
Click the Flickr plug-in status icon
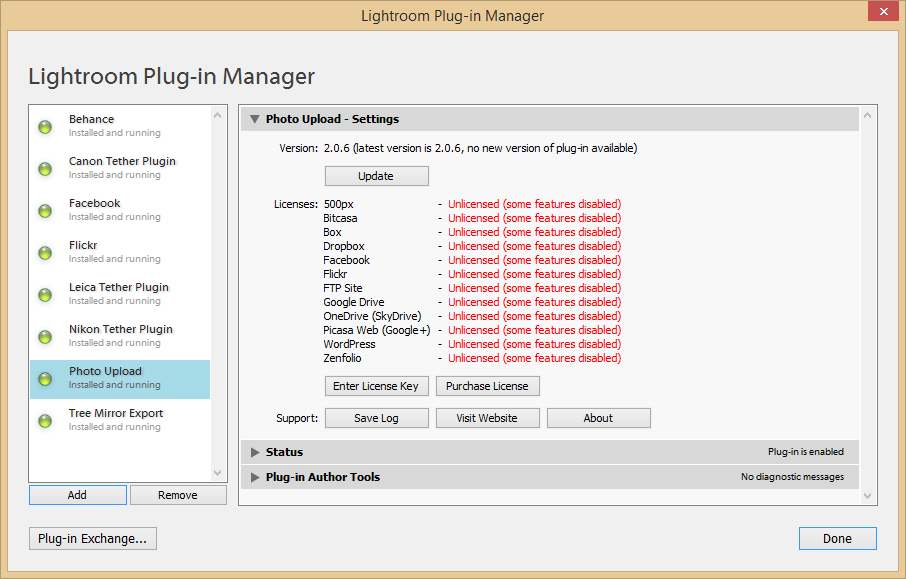pos(45,253)
